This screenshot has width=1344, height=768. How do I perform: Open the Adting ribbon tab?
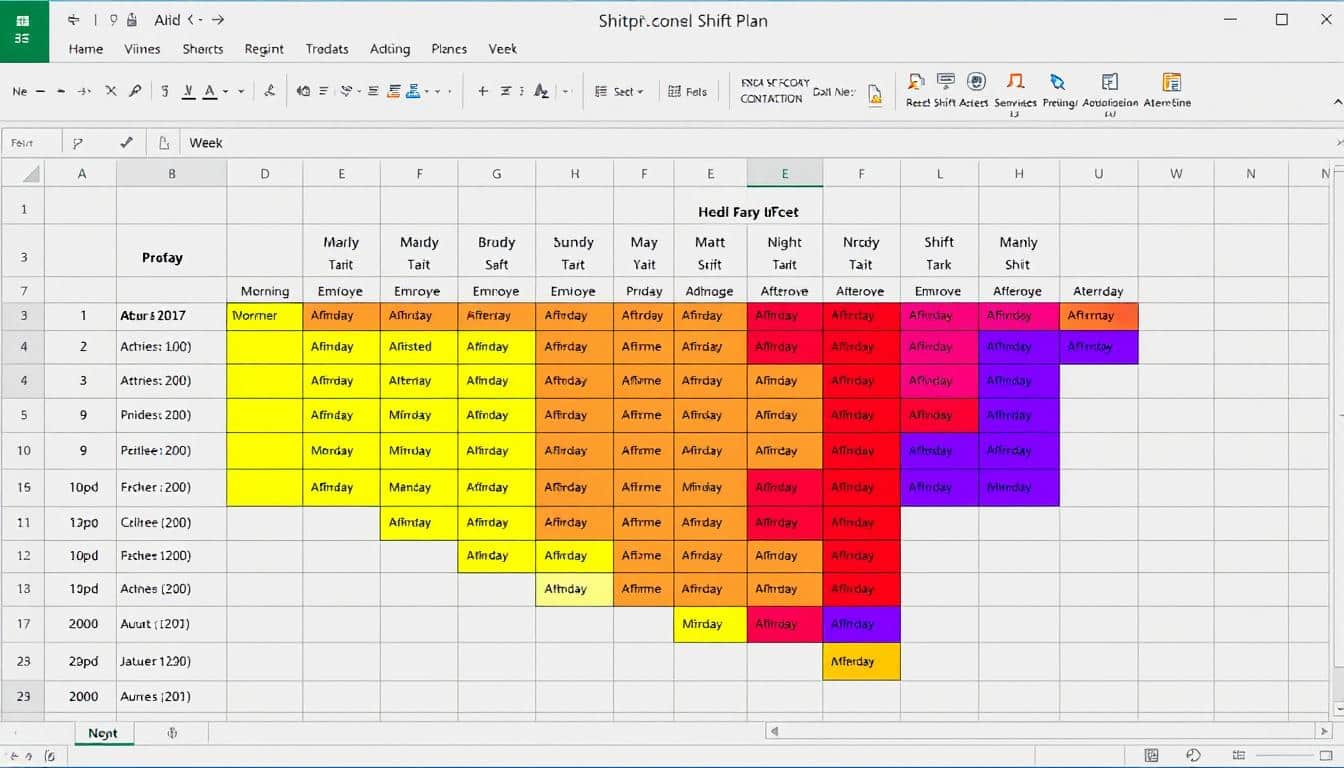[x=390, y=48]
